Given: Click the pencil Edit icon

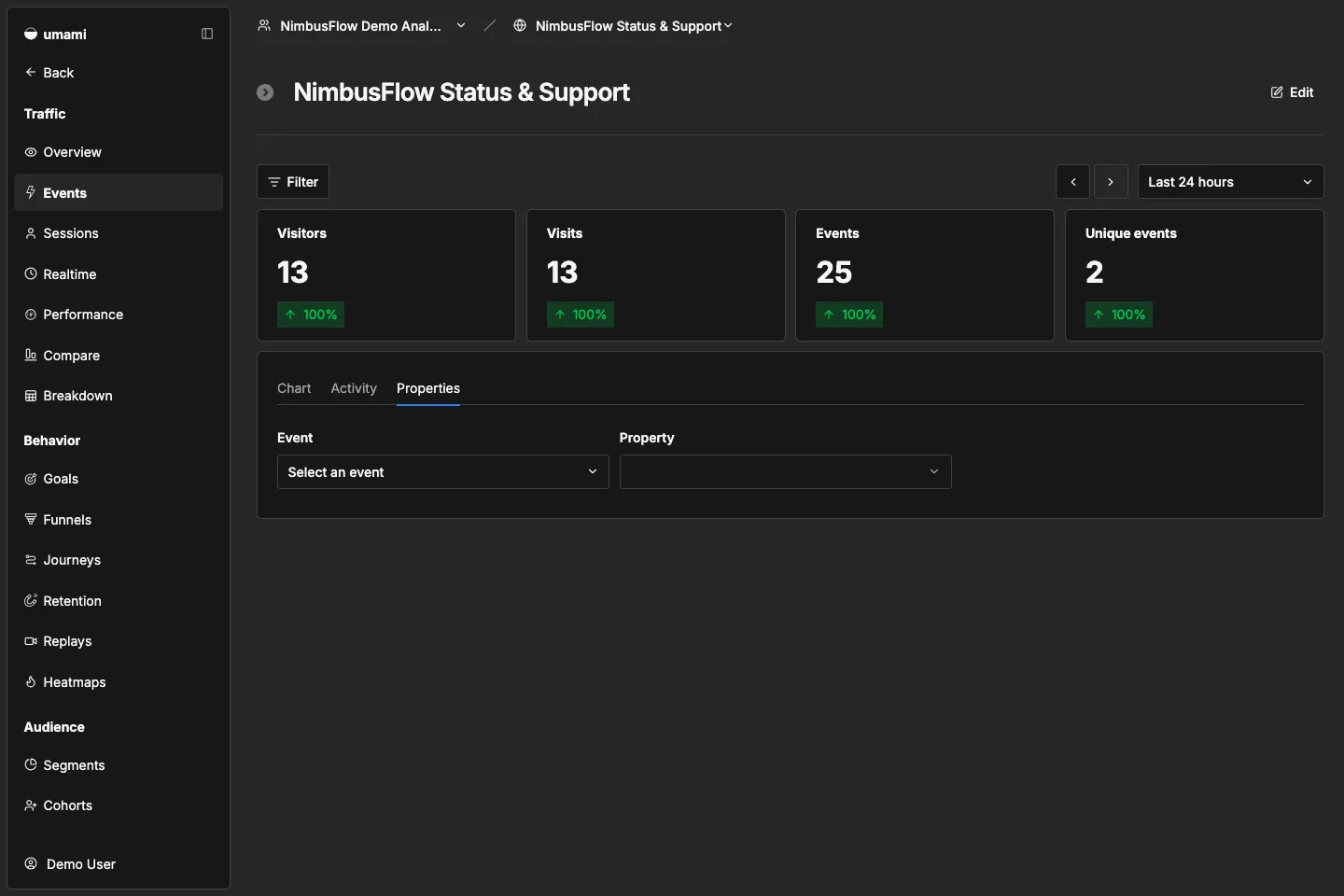Looking at the screenshot, I should 1277,92.
